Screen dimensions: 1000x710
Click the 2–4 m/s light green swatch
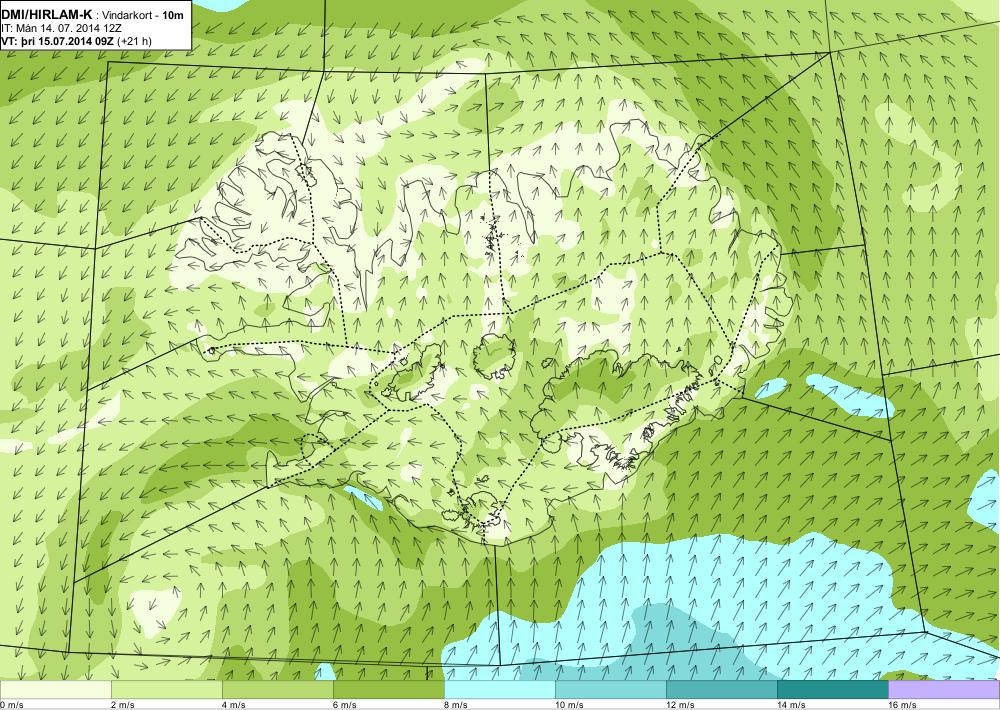pos(166,690)
